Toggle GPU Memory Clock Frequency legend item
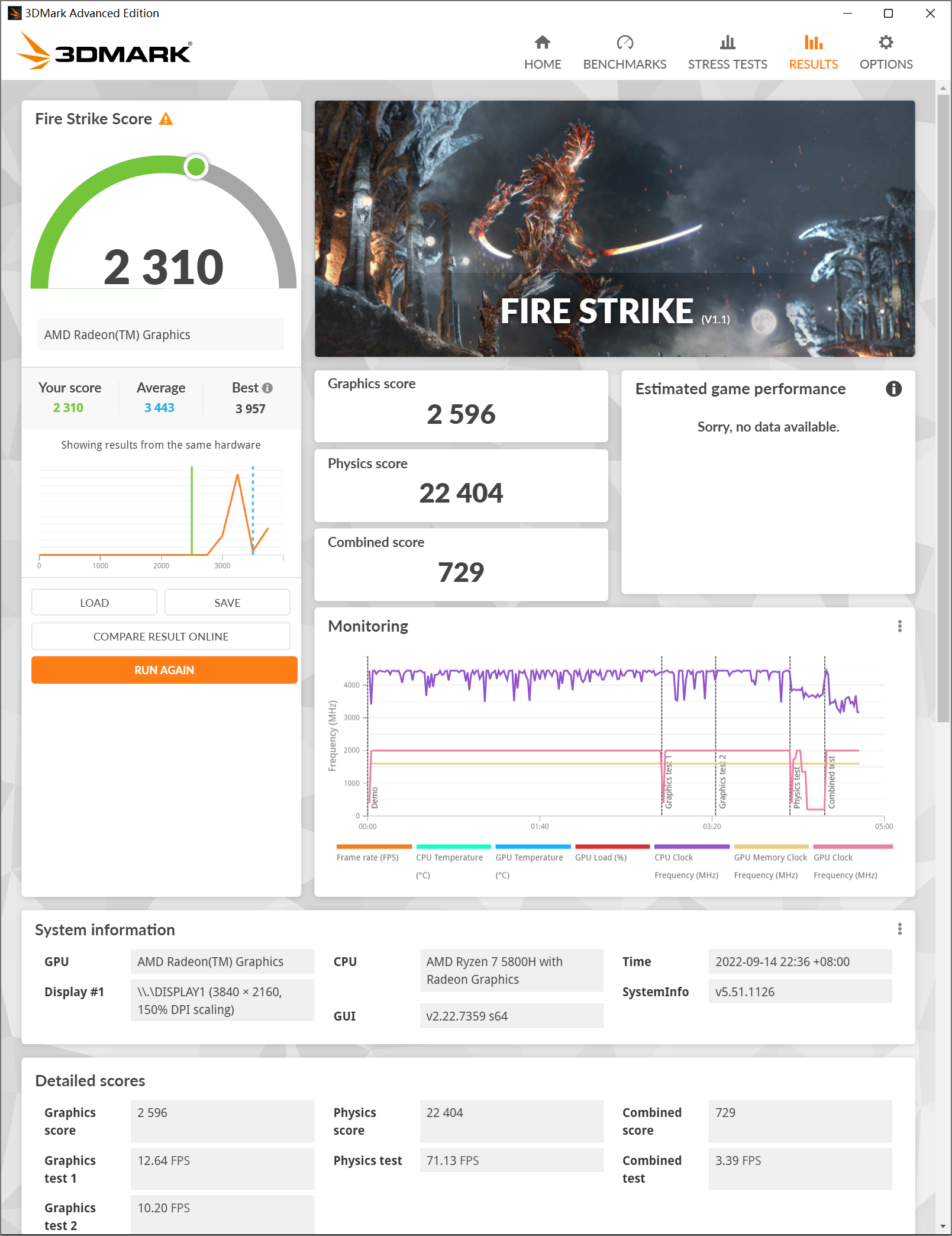The width and height of the screenshot is (952, 1236). (x=771, y=862)
